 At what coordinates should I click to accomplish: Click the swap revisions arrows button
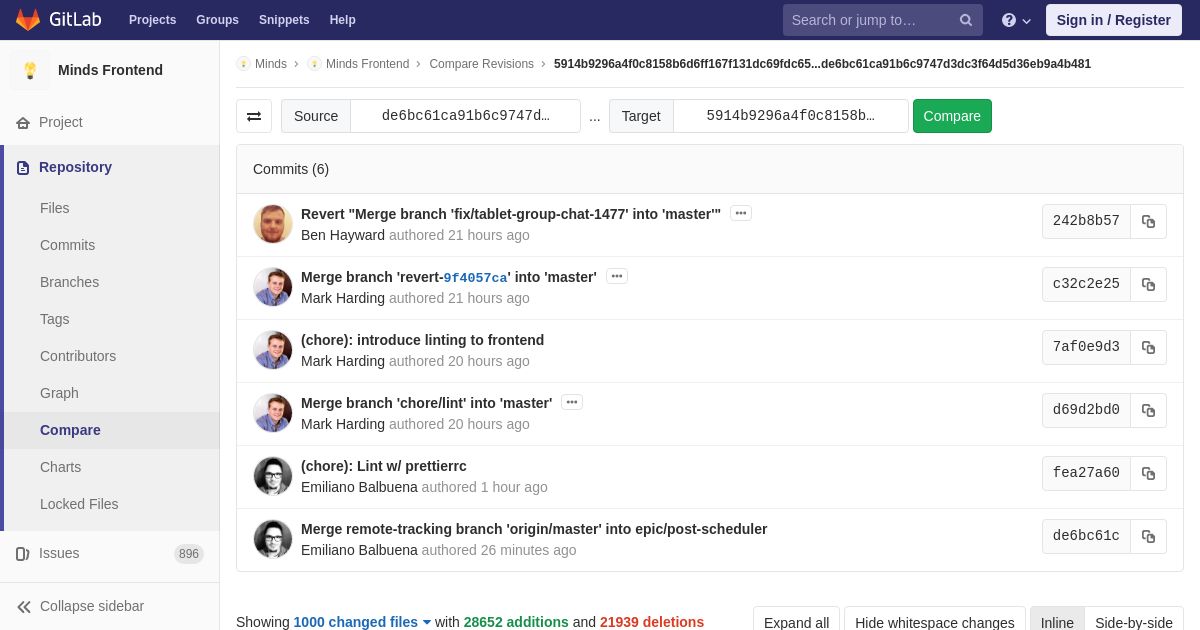(x=254, y=116)
